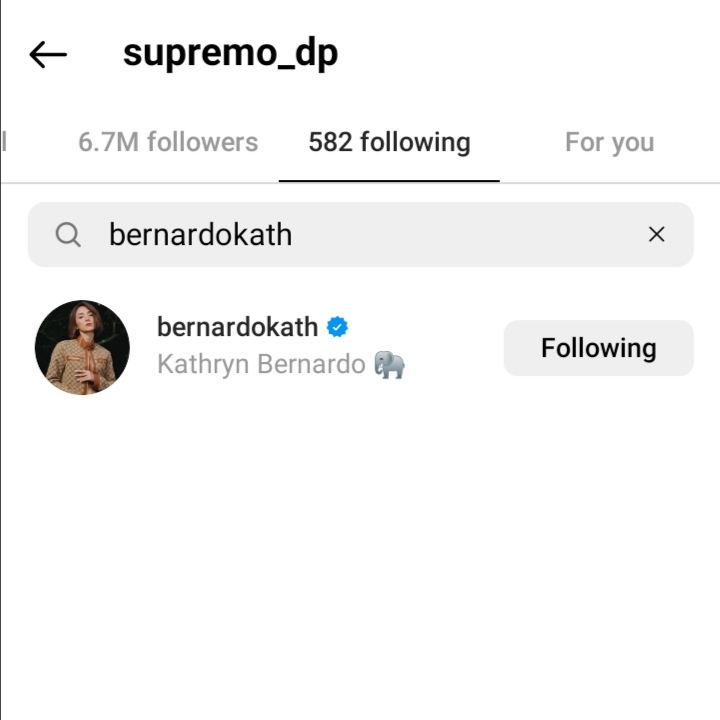This screenshot has height=720, width=720.
Task: Clear the search text with X
Action: coord(656,235)
